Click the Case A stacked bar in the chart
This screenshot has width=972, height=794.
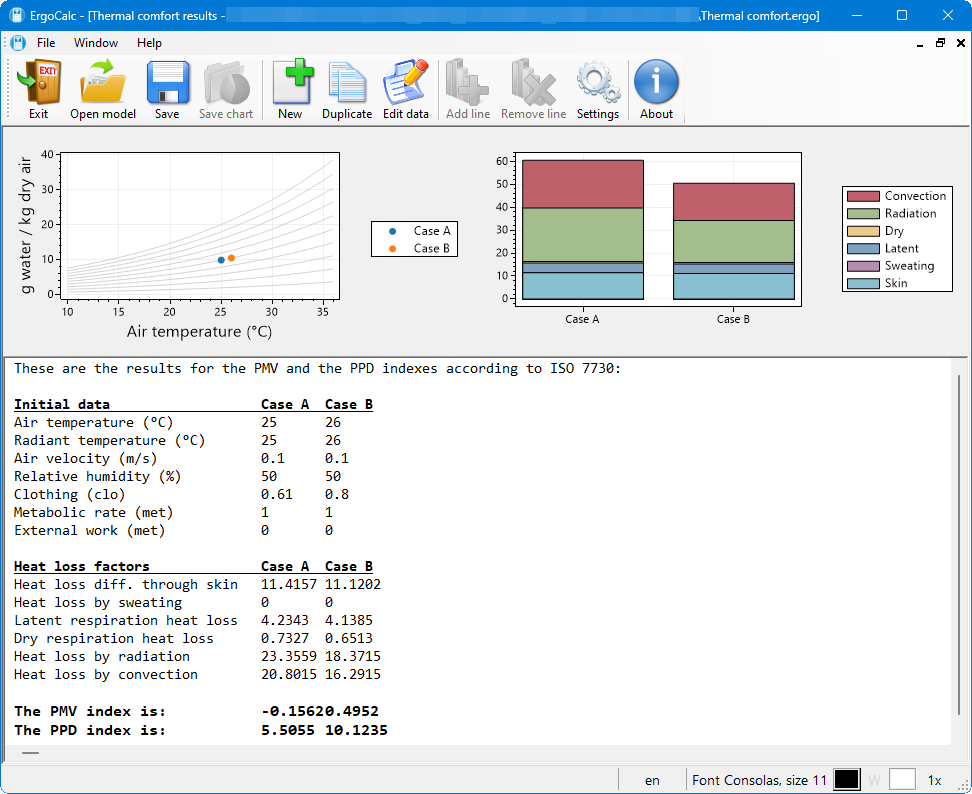point(582,230)
